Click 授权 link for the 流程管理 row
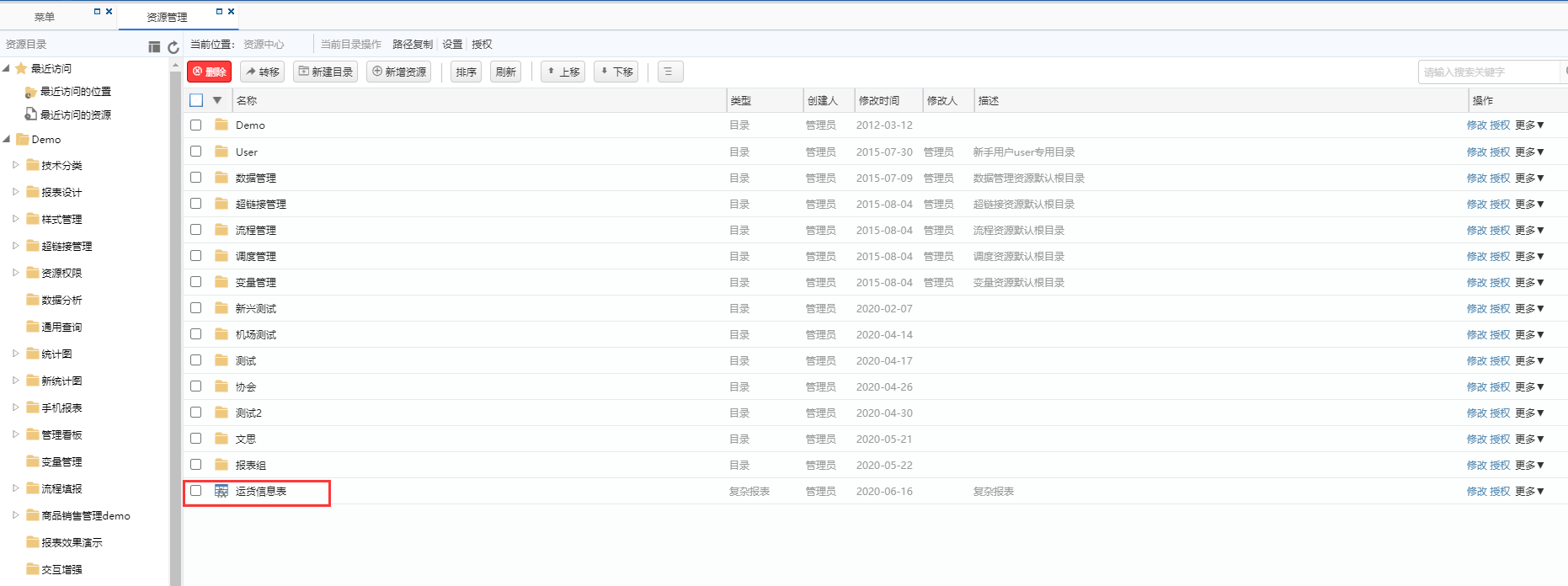The width and height of the screenshot is (1568, 586). click(1500, 230)
